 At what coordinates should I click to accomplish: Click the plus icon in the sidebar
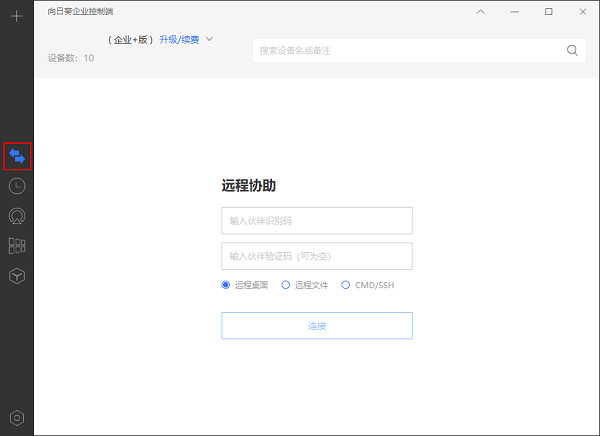point(16,17)
